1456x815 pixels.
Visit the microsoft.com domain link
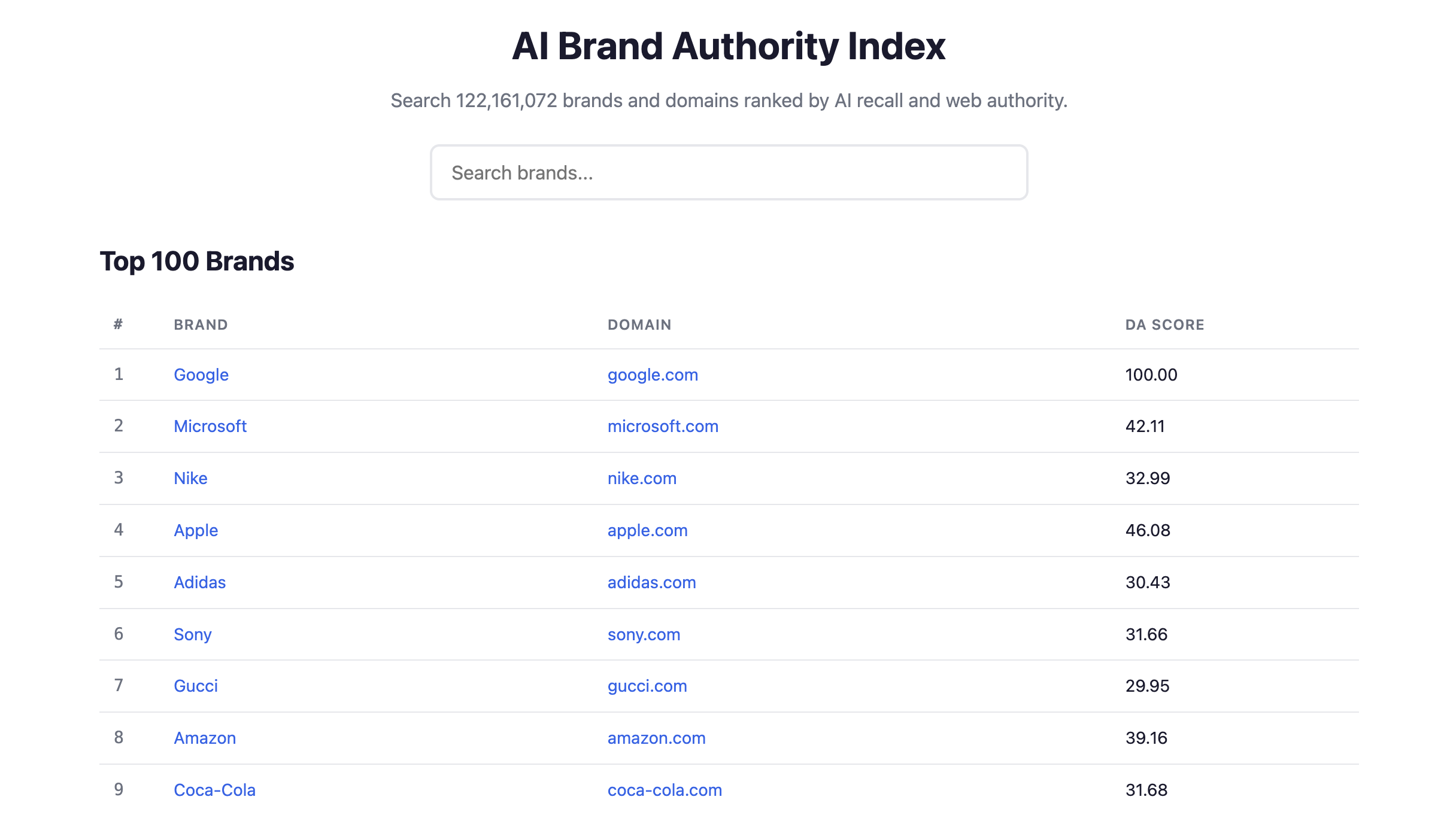pyautogui.click(x=663, y=426)
